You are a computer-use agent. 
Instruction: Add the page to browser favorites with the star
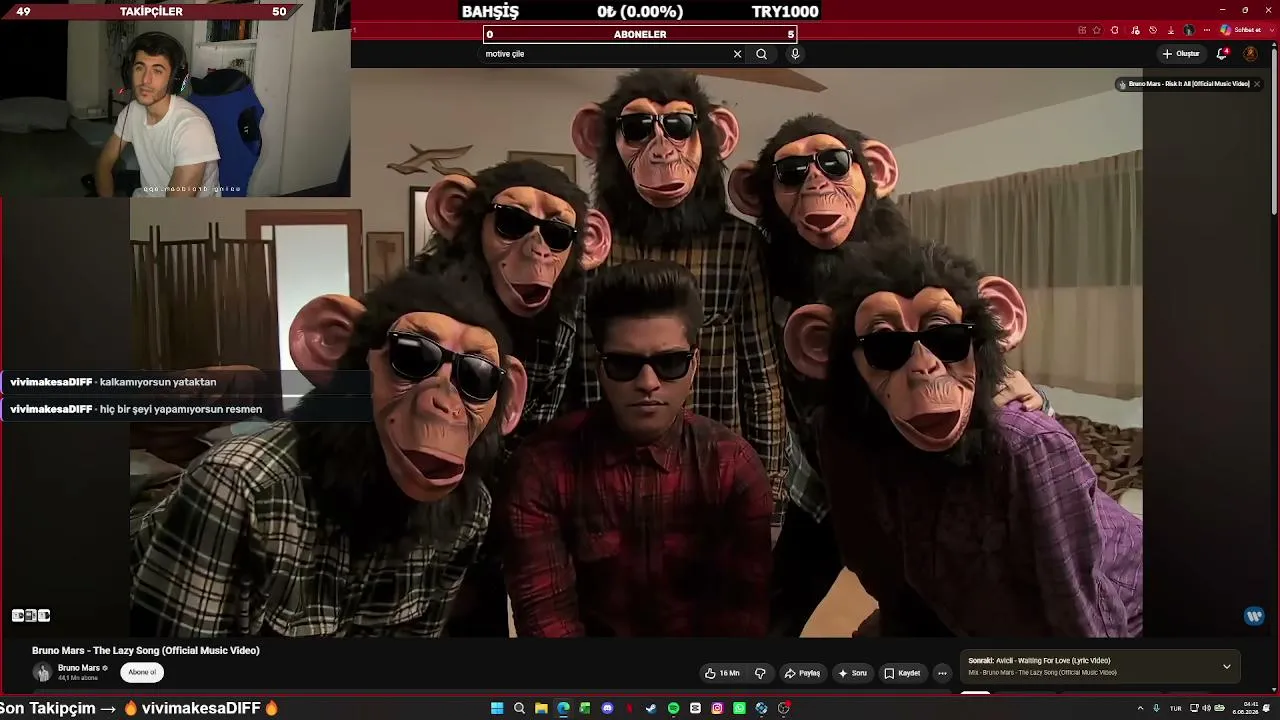[1097, 30]
